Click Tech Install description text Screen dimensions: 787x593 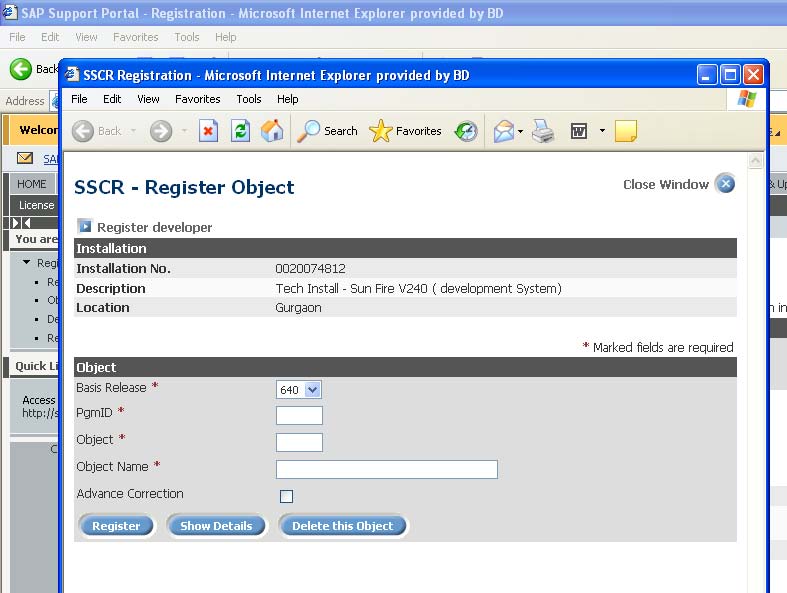(x=419, y=289)
